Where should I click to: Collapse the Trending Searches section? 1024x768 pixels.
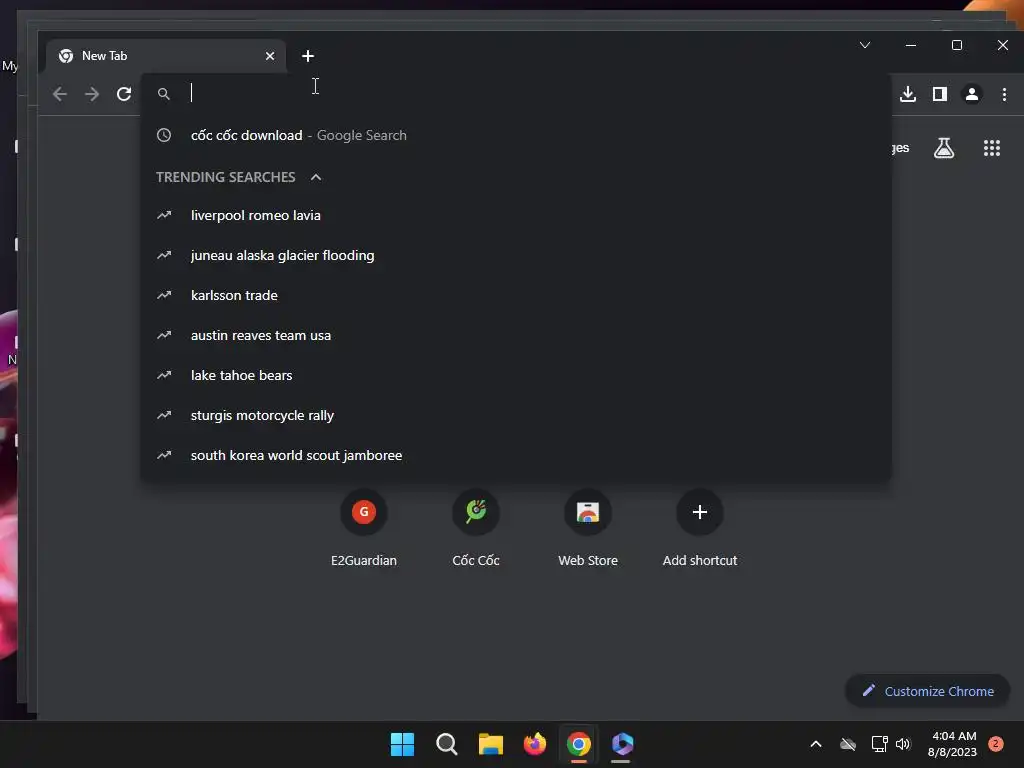pyautogui.click(x=316, y=177)
